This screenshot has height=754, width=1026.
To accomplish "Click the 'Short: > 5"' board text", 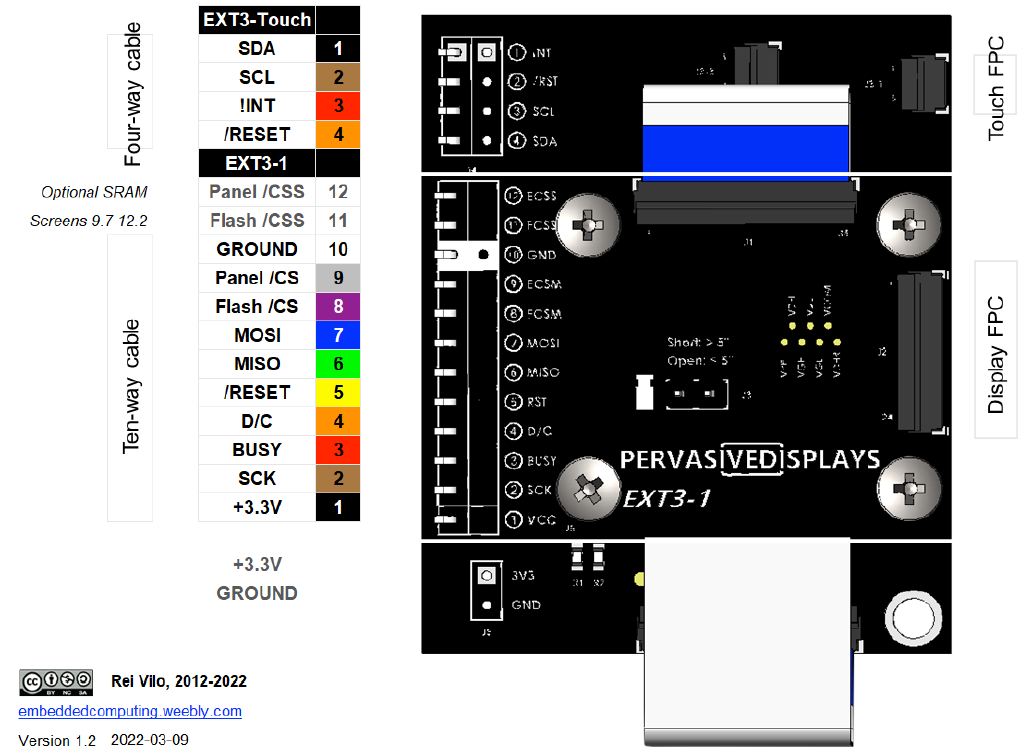I will 698,342.
